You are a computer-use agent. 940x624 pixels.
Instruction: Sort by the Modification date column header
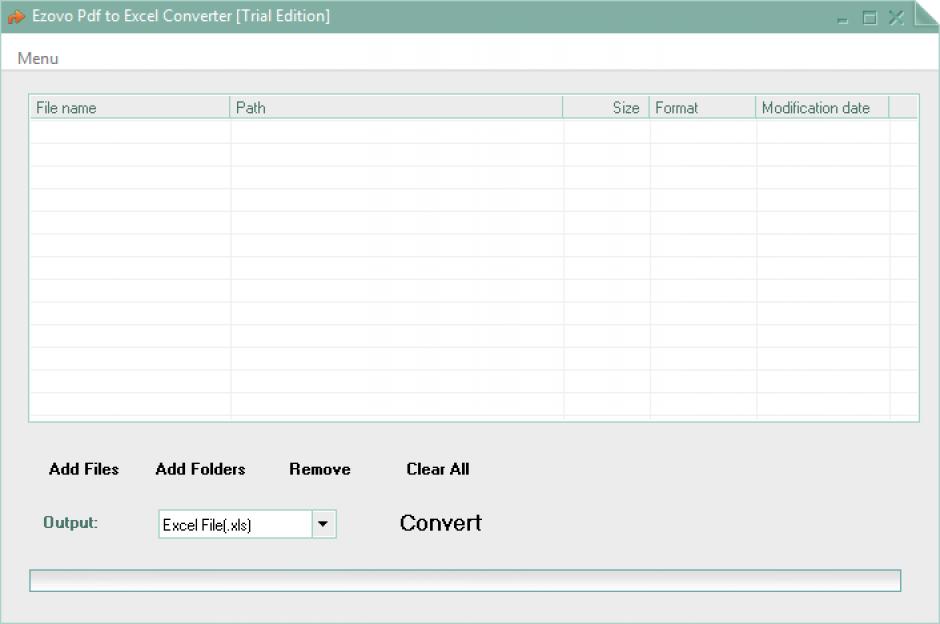tap(822, 108)
